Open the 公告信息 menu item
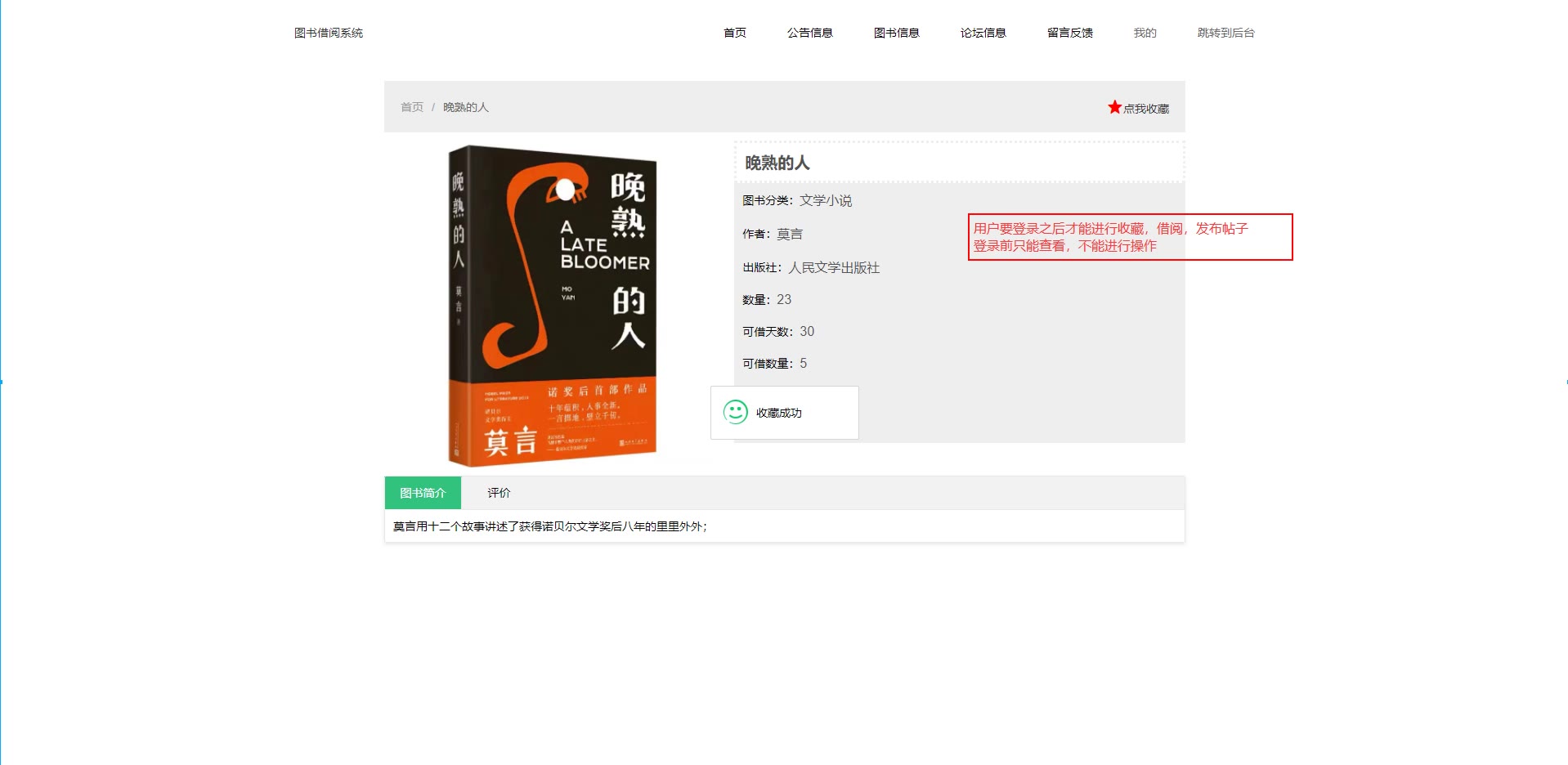 click(x=809, y=33)
